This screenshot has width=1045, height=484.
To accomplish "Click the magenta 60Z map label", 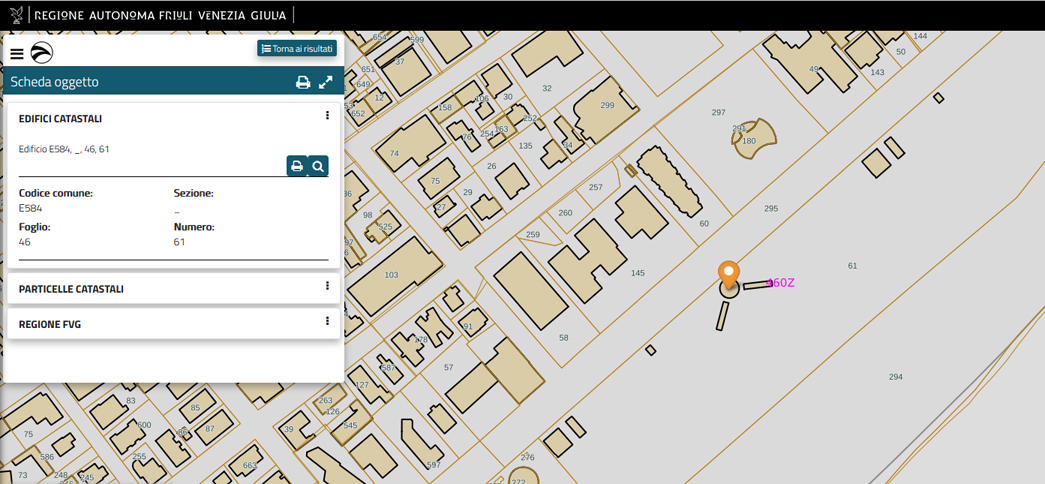I will (x=781, y=283).
